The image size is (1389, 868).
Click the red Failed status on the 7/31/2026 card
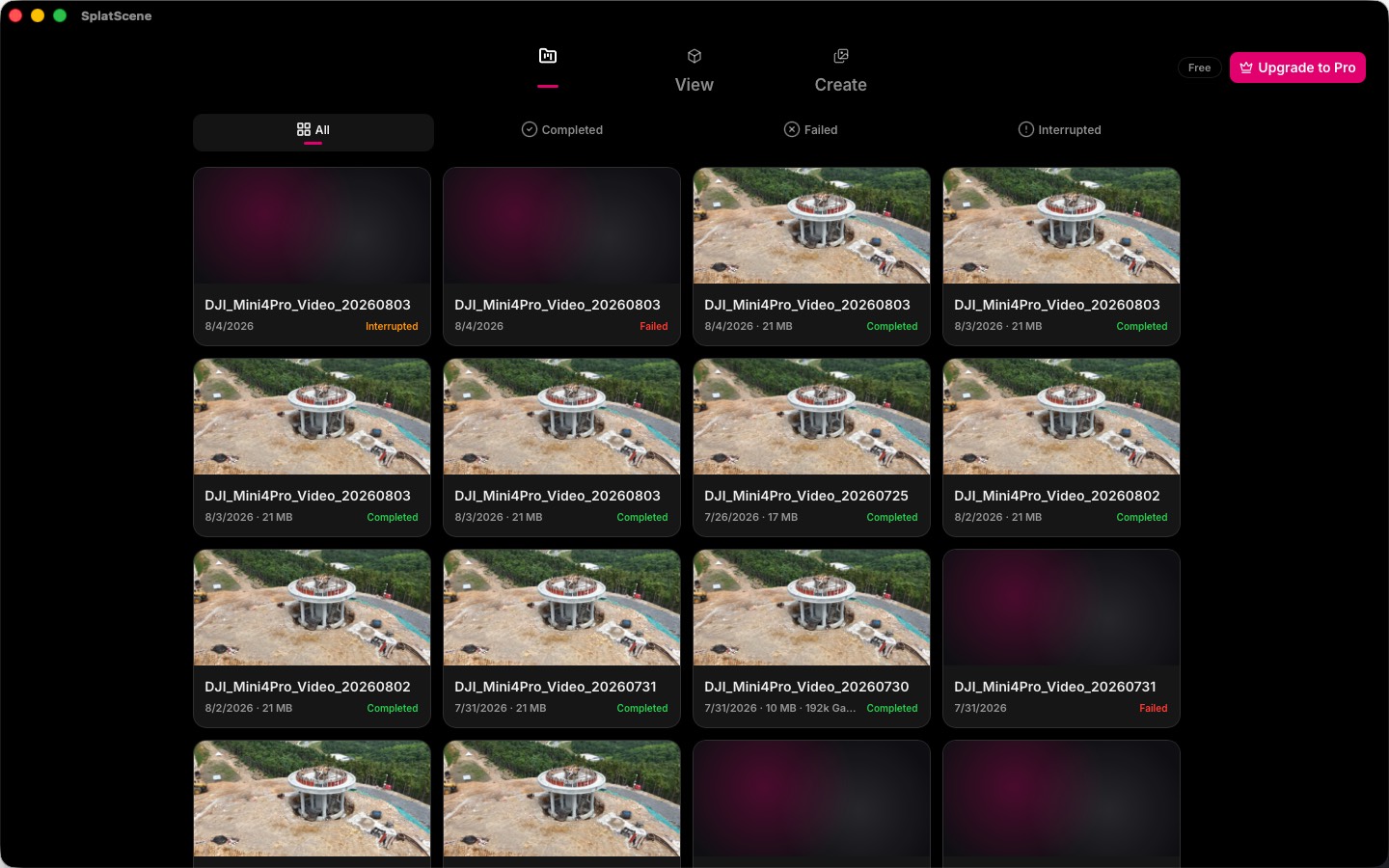1154,709
